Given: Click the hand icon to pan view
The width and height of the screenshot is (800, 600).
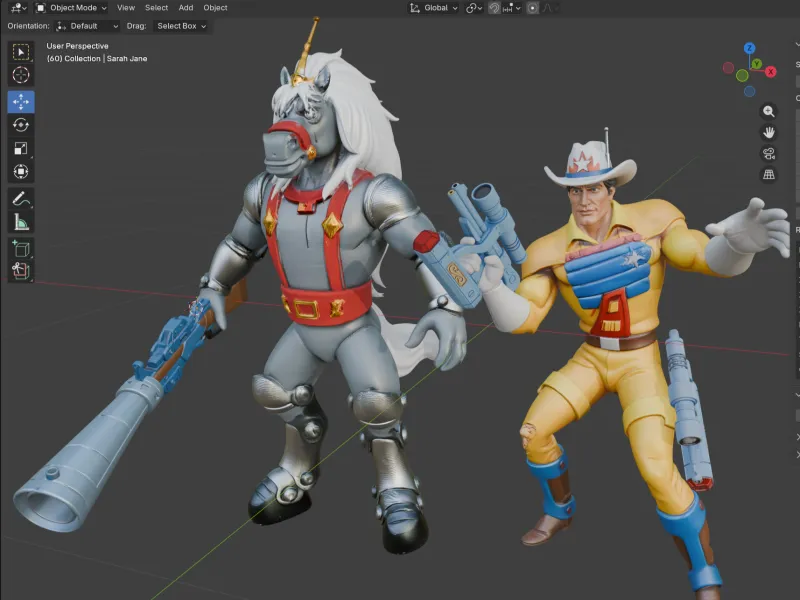Looking at the screenshot, I should pyautogui.click(x=768, y=133).
